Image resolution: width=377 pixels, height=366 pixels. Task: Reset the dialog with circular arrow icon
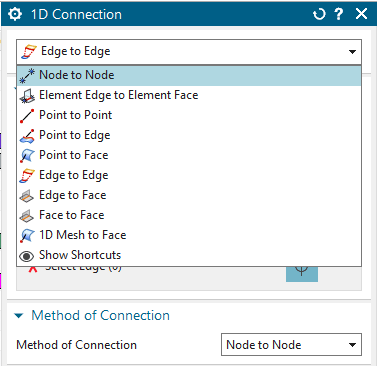(319, 14)
